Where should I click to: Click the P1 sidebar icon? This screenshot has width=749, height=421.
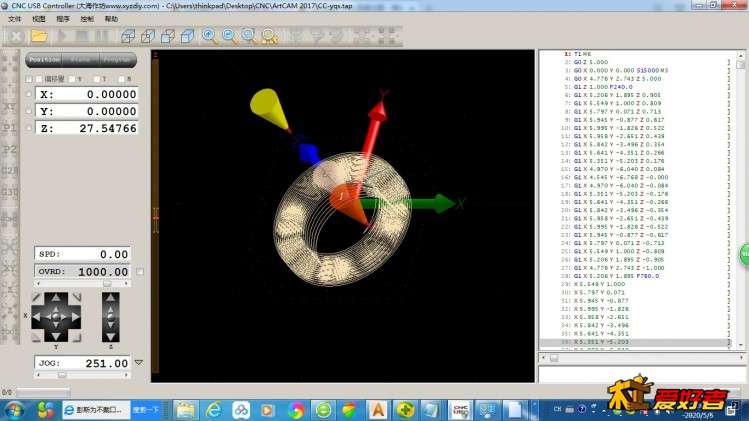[10, 128]
